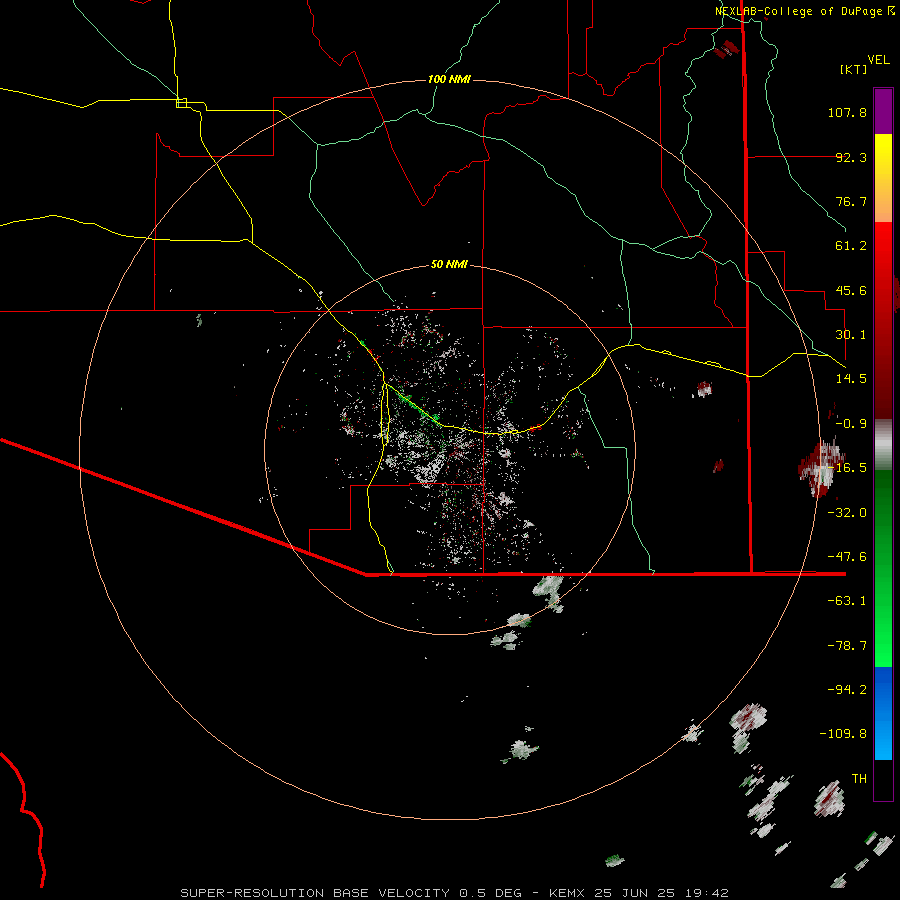Click the 14.5 velocity scale value
The image size is (900, 900).
point(851,379)
